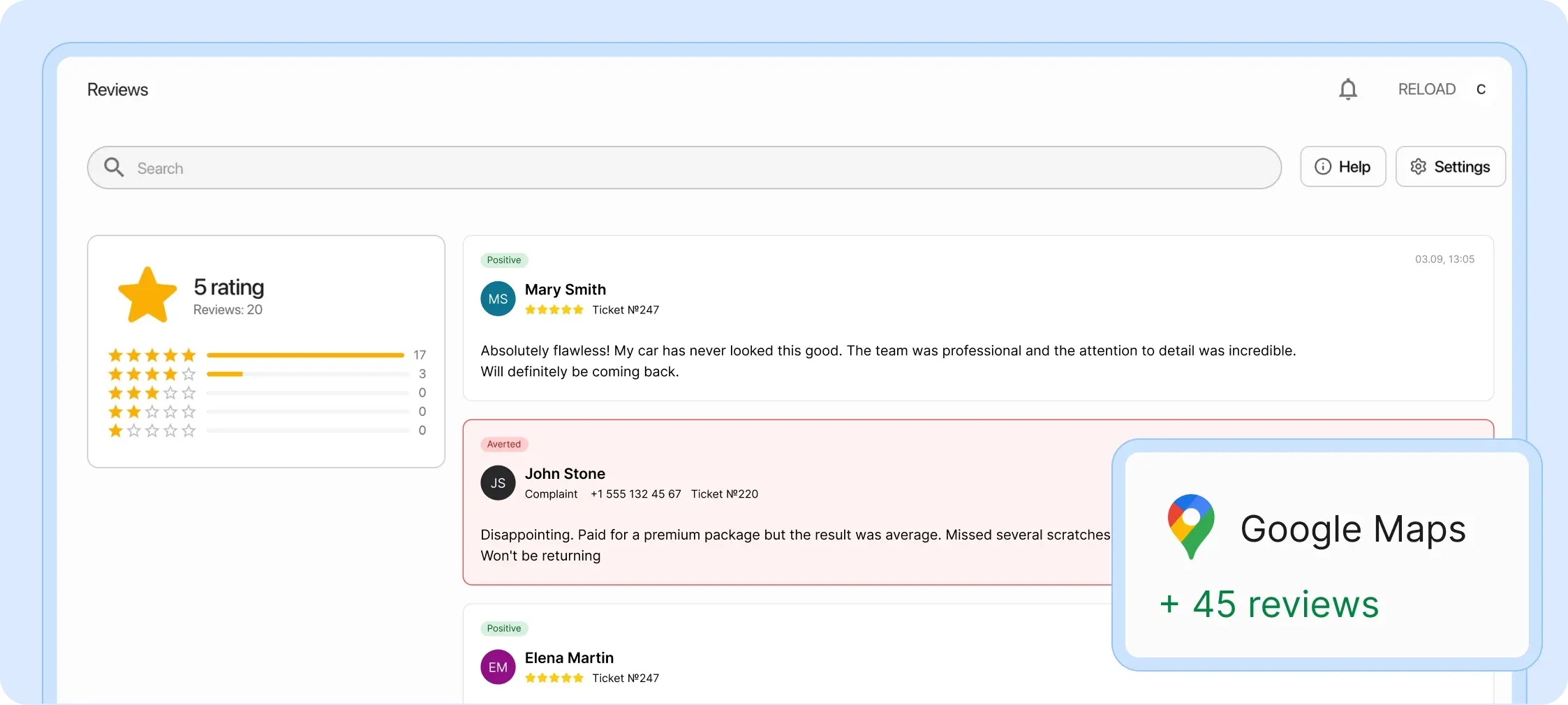The image size is (1568, 705).
Task: Click Elena Martin's avatar
Action: 497,667
